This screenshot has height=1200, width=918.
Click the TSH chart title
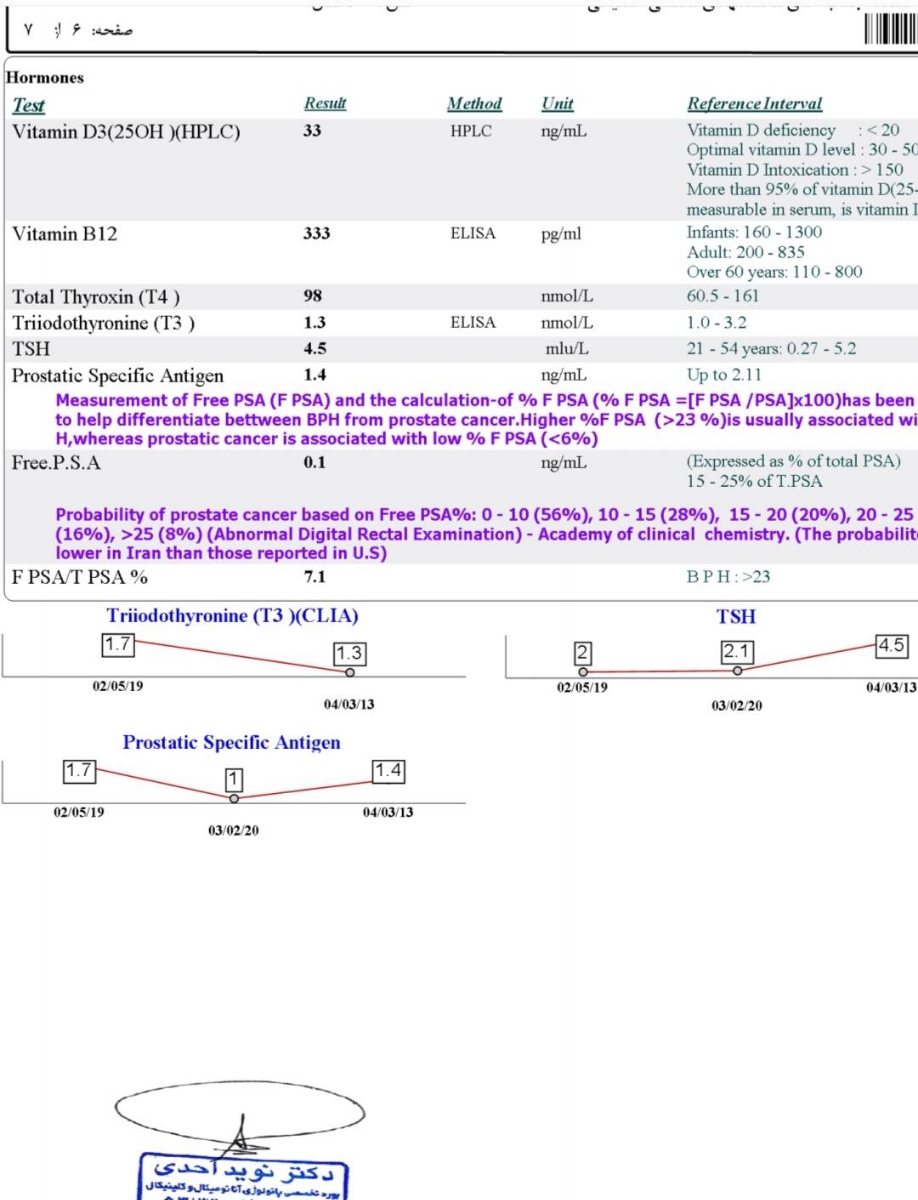tap(736, 617)
